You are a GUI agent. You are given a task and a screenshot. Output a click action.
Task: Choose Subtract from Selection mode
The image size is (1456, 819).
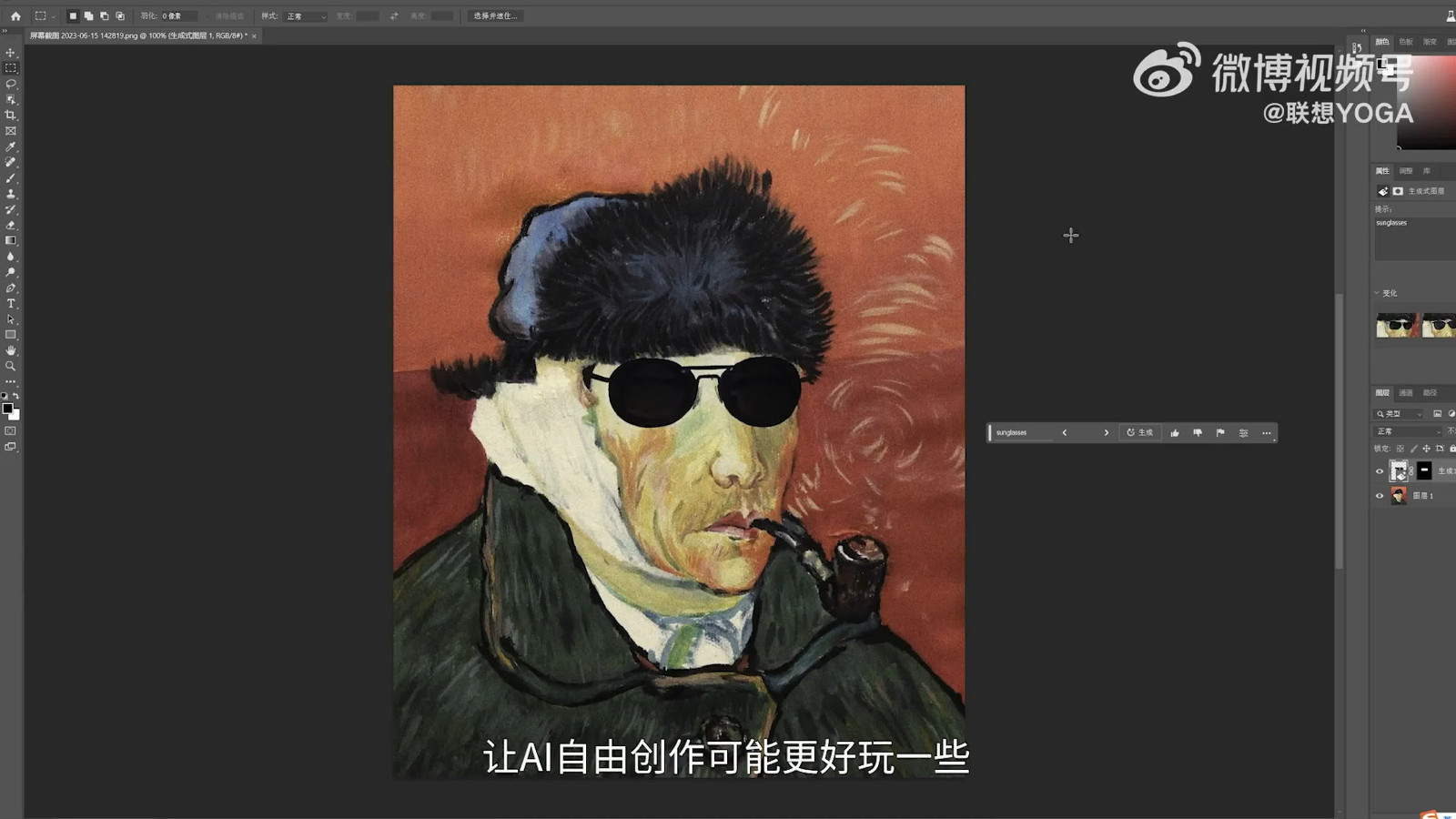(104, 15)
